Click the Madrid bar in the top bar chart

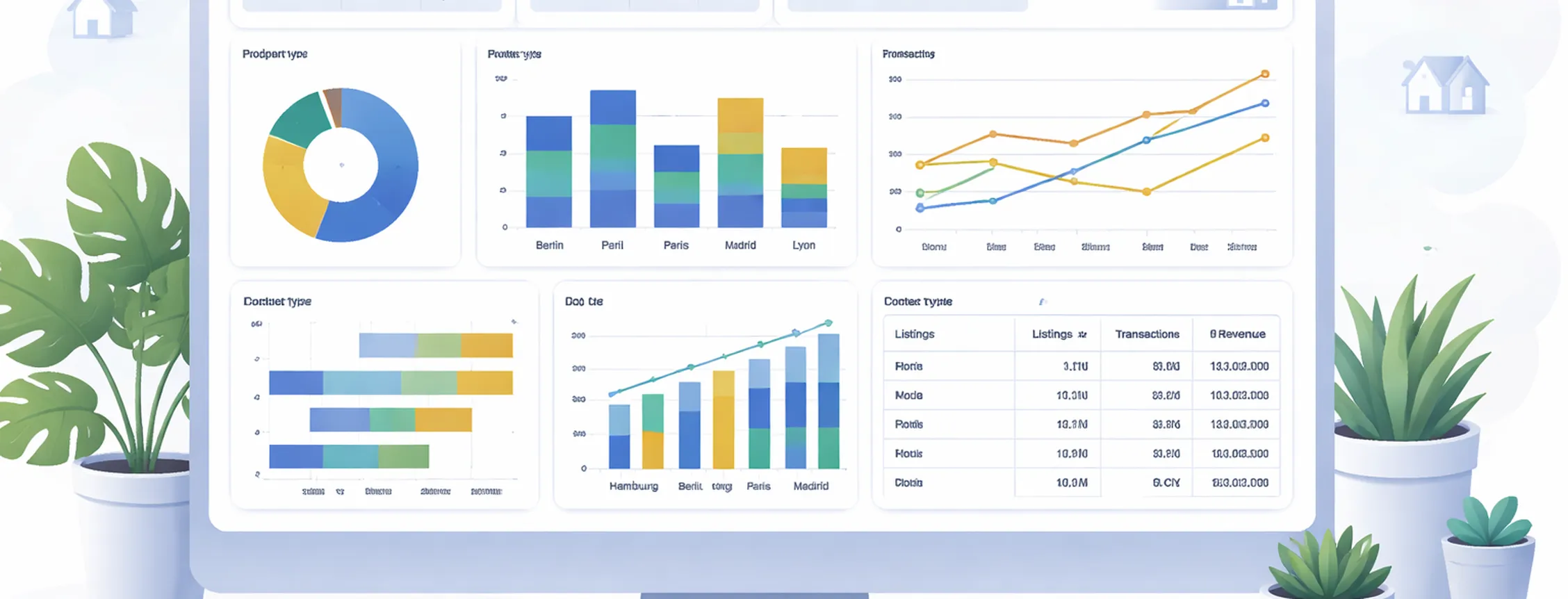[x=740, y=163]
